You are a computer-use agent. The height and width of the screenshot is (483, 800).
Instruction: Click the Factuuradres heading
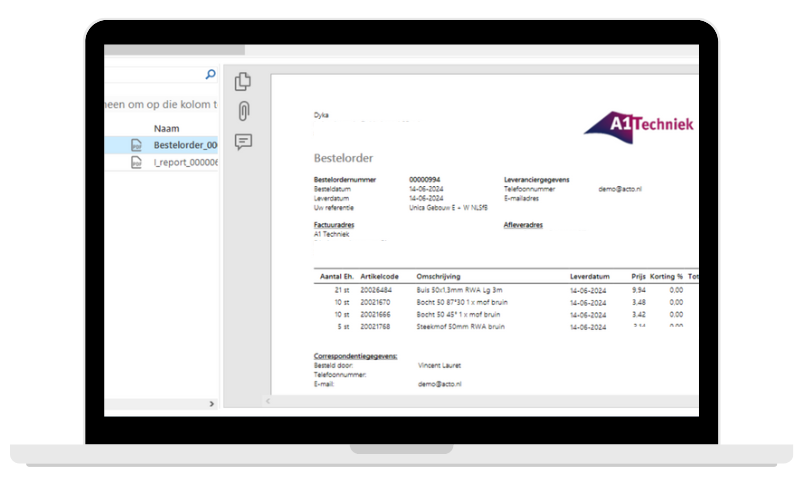point(334,225)
